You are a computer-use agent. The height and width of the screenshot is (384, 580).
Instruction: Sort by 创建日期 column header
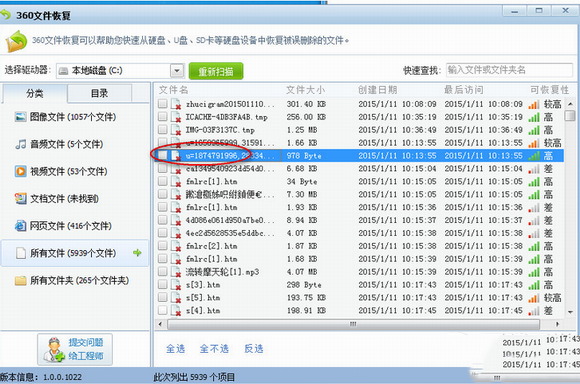pos(377,90)
